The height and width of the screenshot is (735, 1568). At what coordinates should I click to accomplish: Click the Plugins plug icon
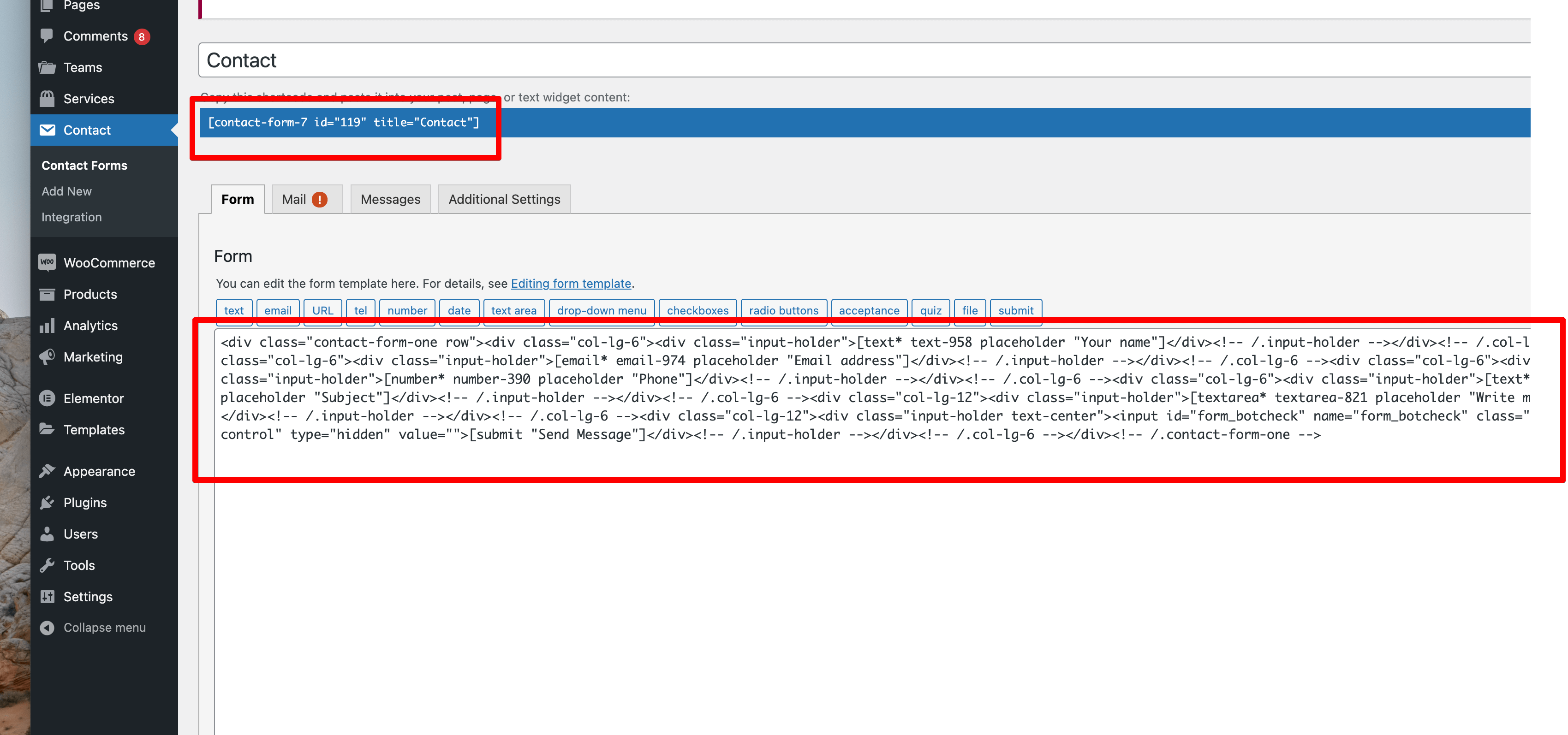pyautogui.click(x=47, y=503)
